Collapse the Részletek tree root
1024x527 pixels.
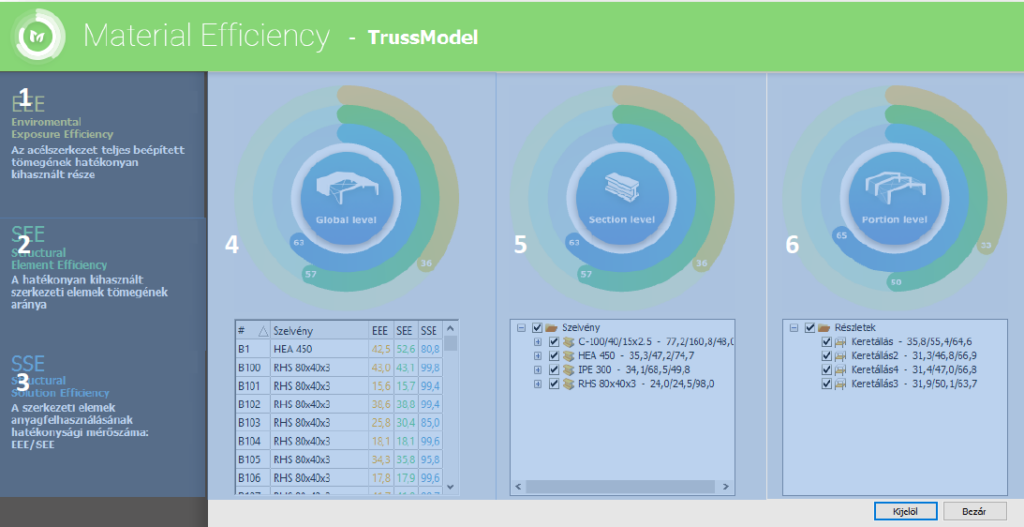[794, 328]
